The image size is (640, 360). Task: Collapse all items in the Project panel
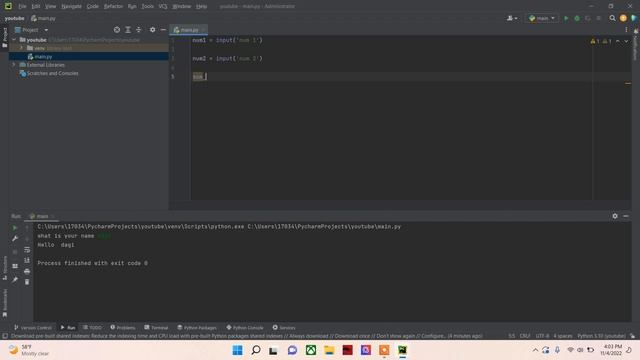(139, 30)
